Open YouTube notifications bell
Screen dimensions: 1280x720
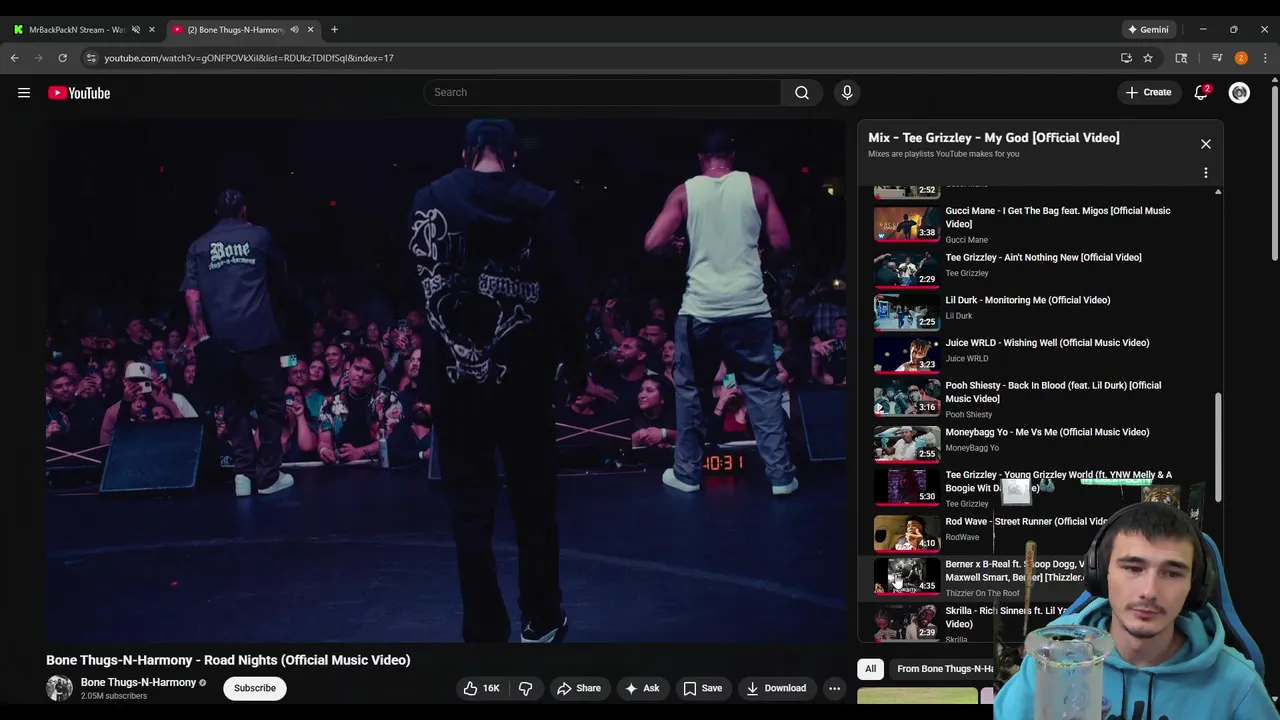click(x=1201, y=93)
